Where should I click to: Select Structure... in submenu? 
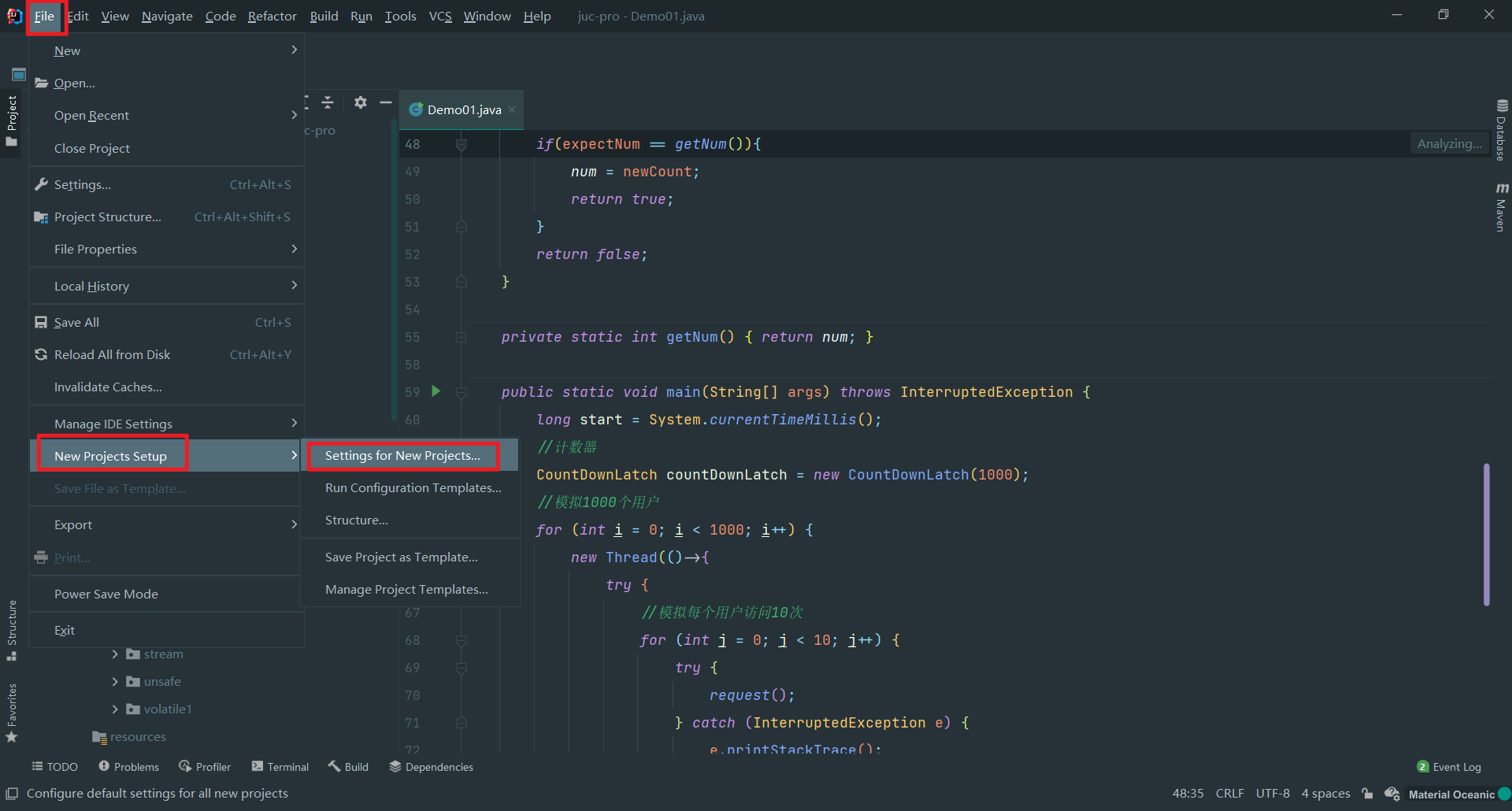click(410, 520)
